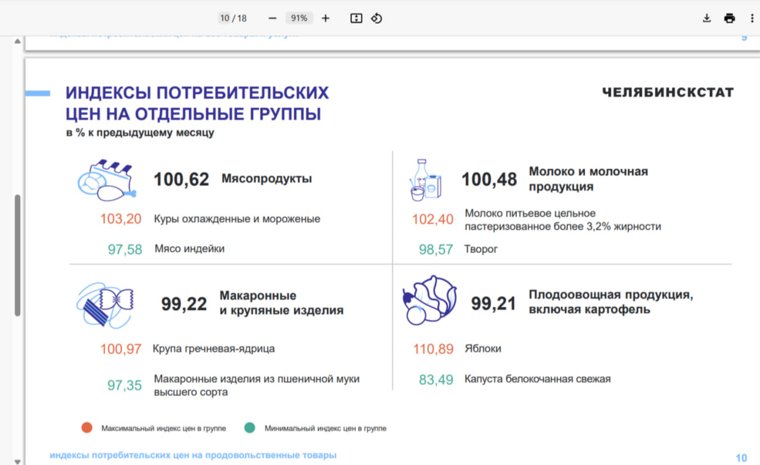Click the Мясопродукты group heading
Viewport: 760px width, 465px height.
[266, 179]
